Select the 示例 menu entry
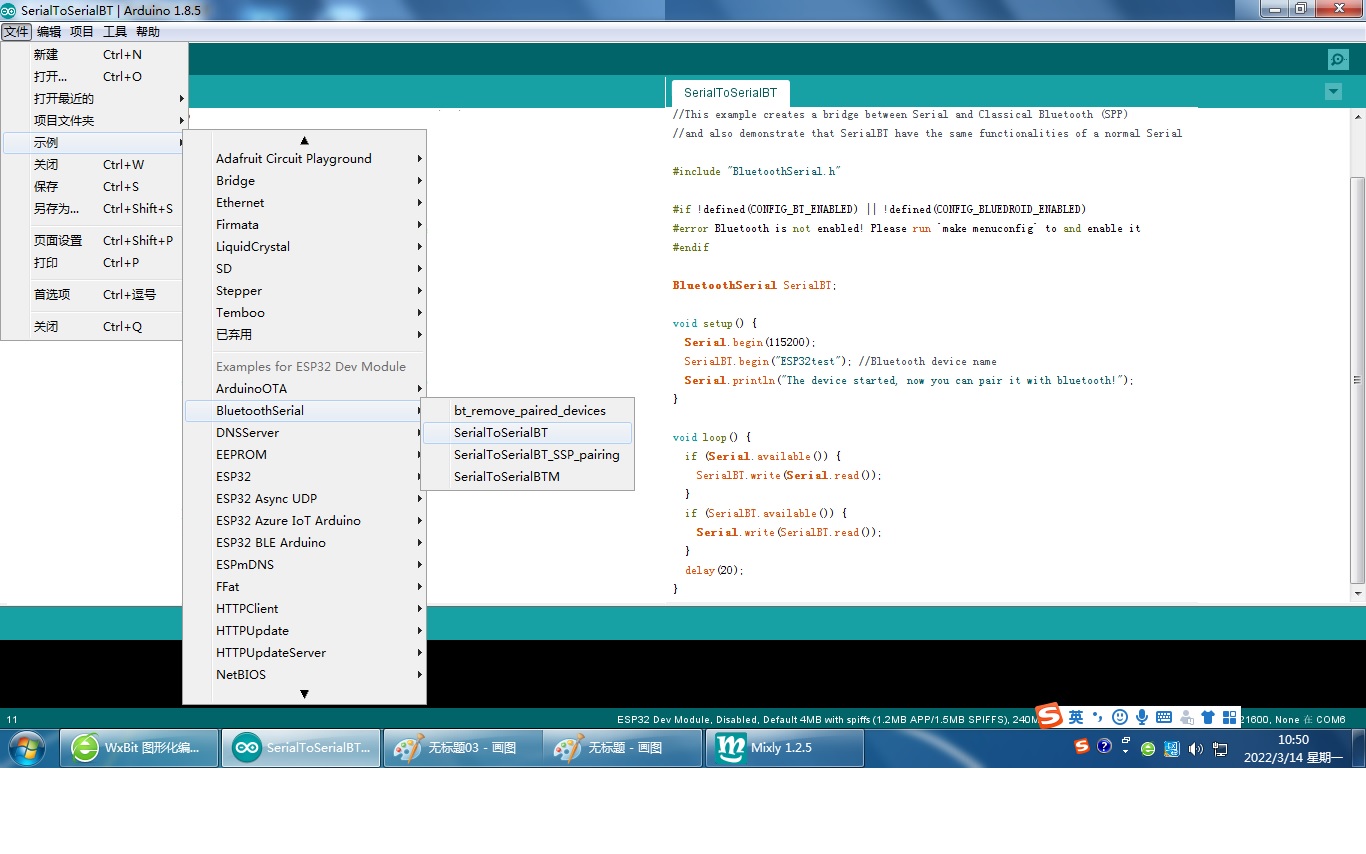1366x854 pixels. click(x=94, y=143)
